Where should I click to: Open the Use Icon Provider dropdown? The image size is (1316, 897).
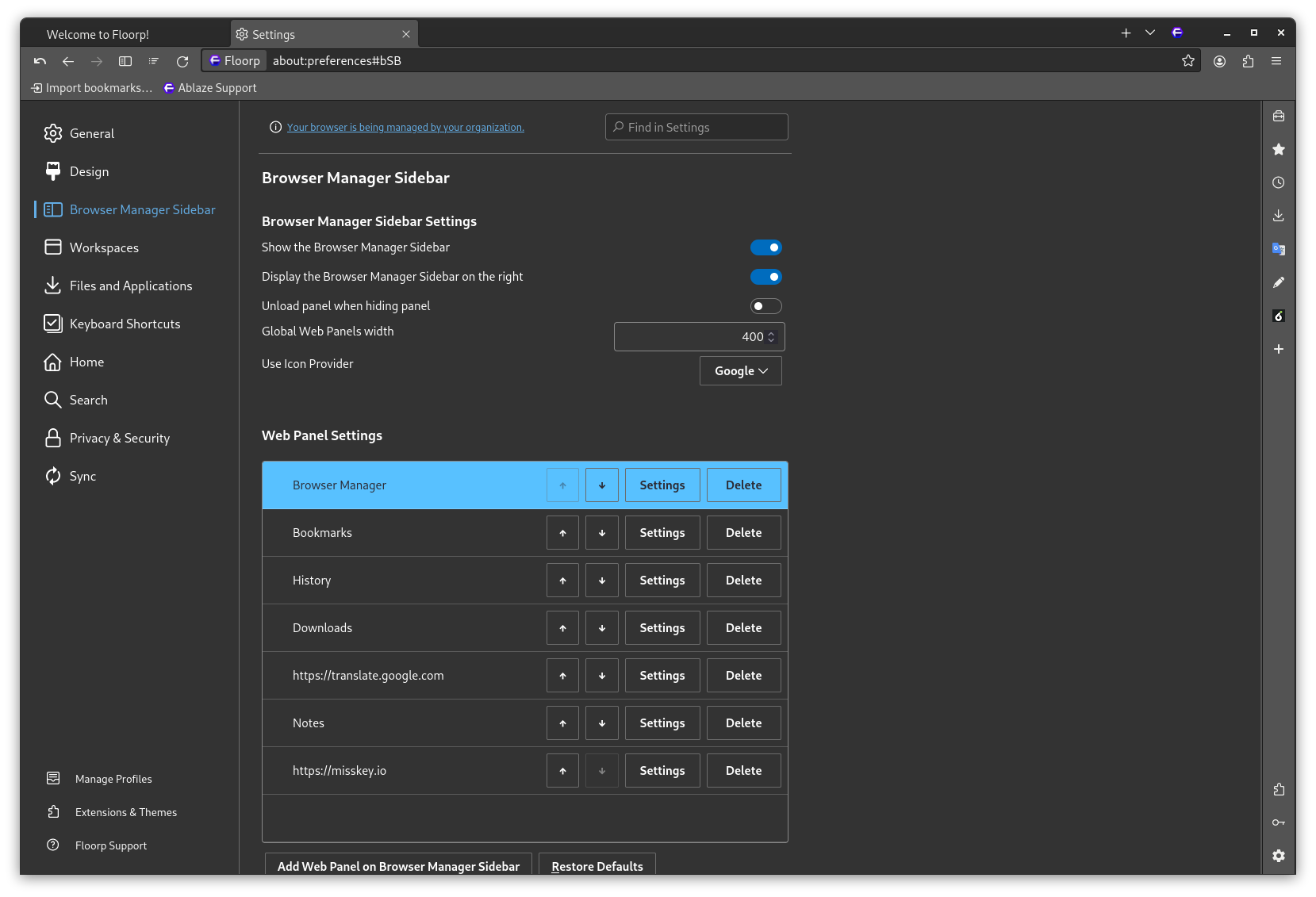pyautogui.click(x=739, y=370)
